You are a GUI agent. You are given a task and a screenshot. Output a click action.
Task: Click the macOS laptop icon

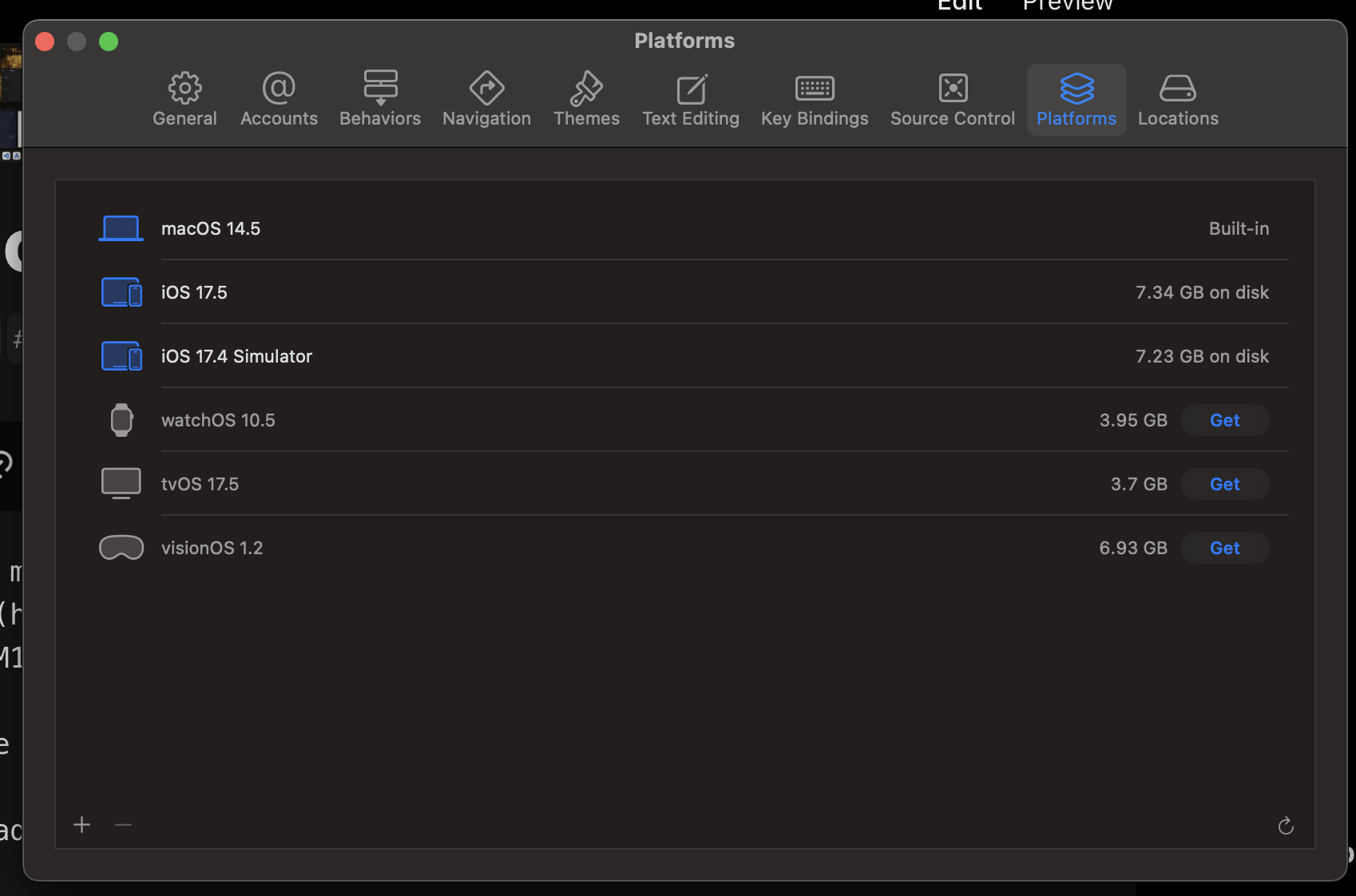click(x=121, y=228)
